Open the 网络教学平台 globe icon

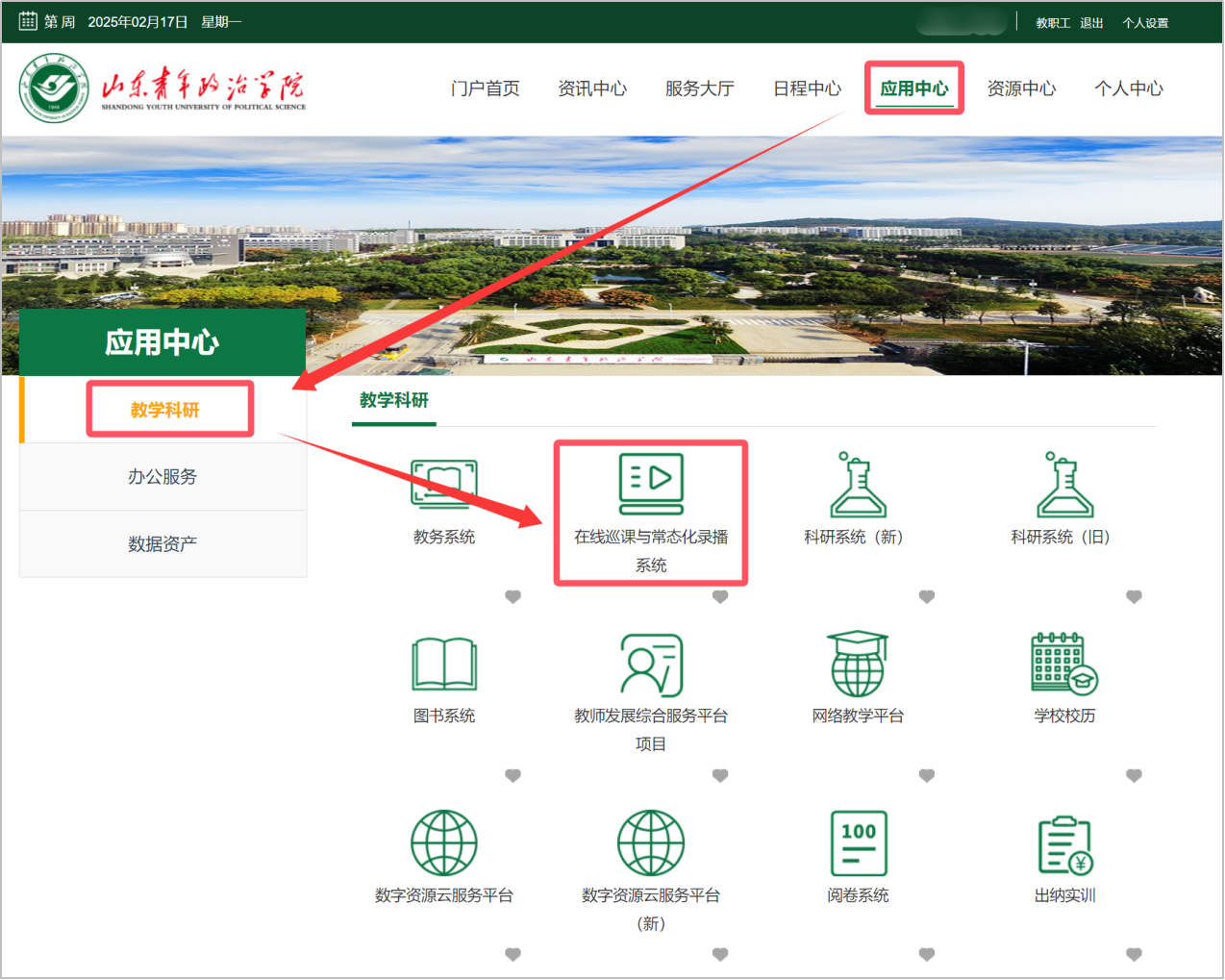click(858, 664)
